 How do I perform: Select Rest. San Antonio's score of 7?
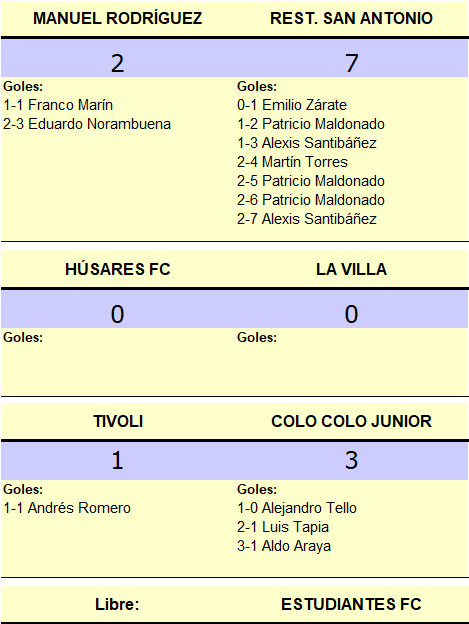[351, 63]
